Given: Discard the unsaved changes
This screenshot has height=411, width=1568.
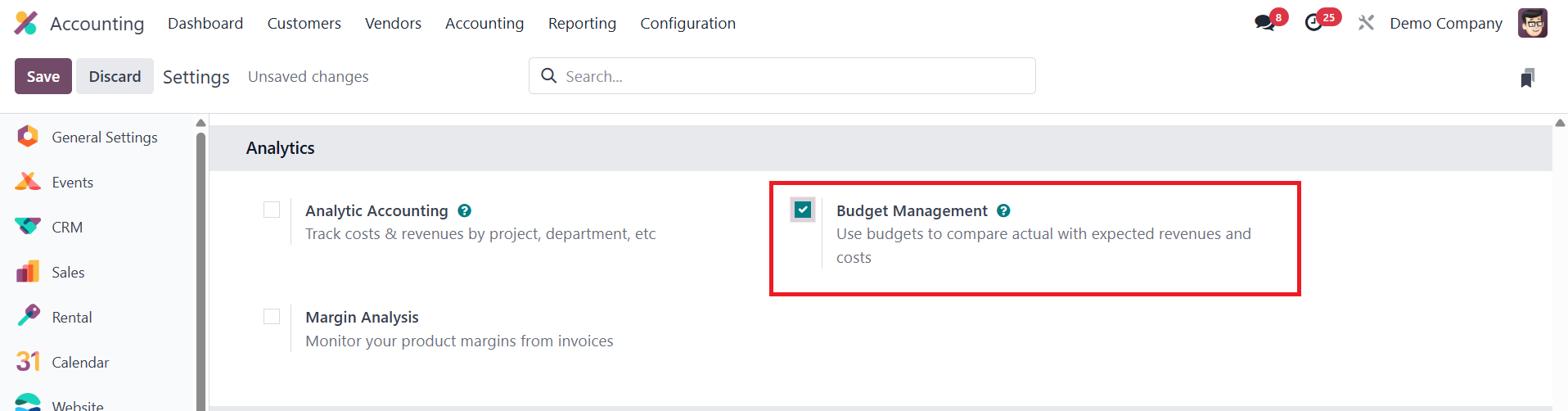Looking at the screenshot, I should coord(115,76).
